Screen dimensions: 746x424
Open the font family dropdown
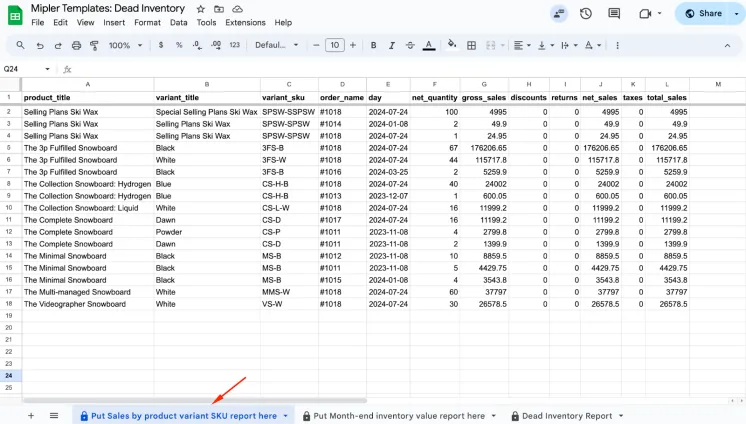pyautogui.click(x=276, y=45)
